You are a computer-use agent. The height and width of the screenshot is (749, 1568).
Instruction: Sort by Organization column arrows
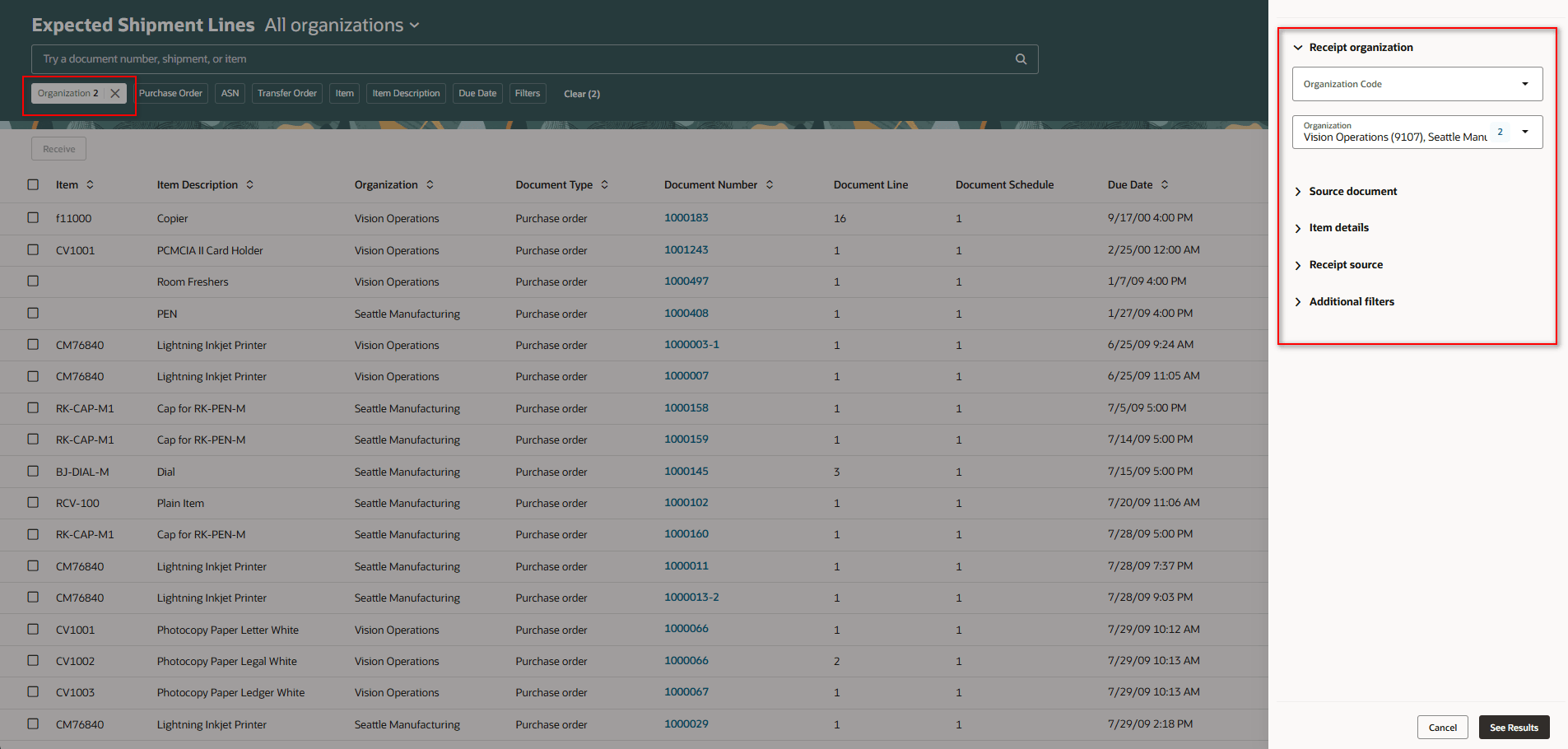point(430,184)
